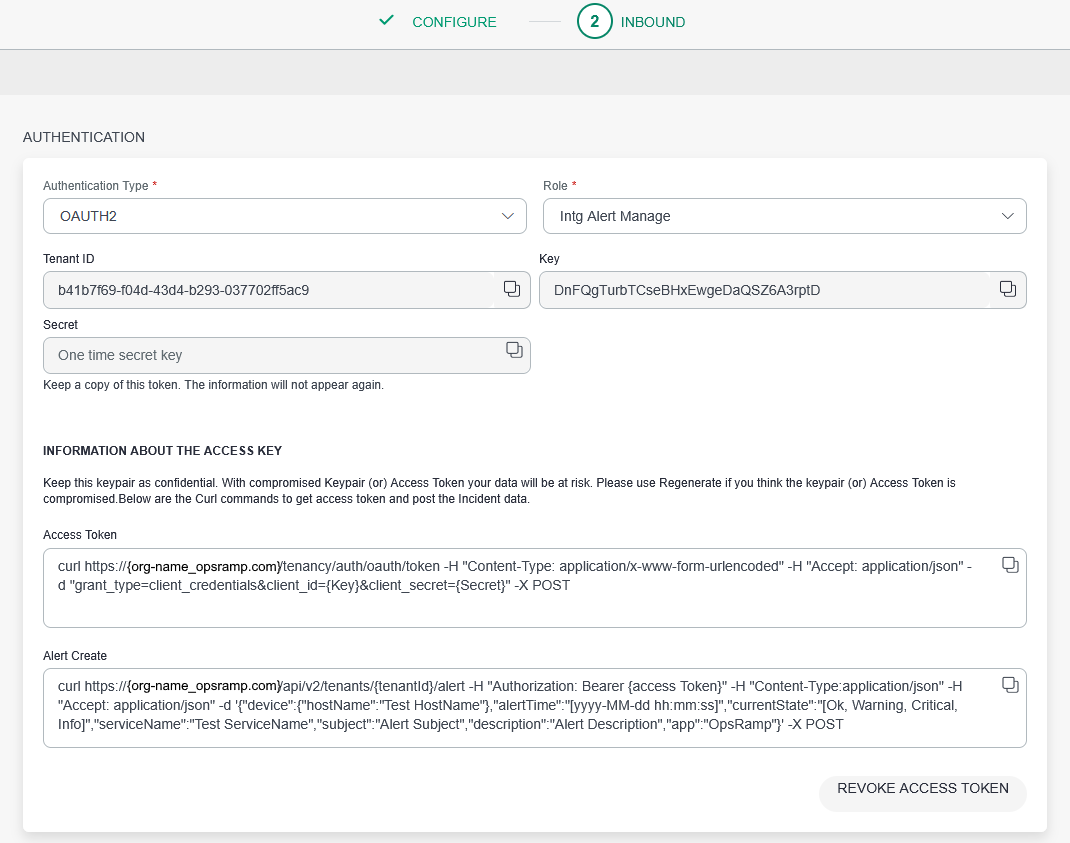
Task: Go to the INBOUND step
Action: [x=652, y=22]
